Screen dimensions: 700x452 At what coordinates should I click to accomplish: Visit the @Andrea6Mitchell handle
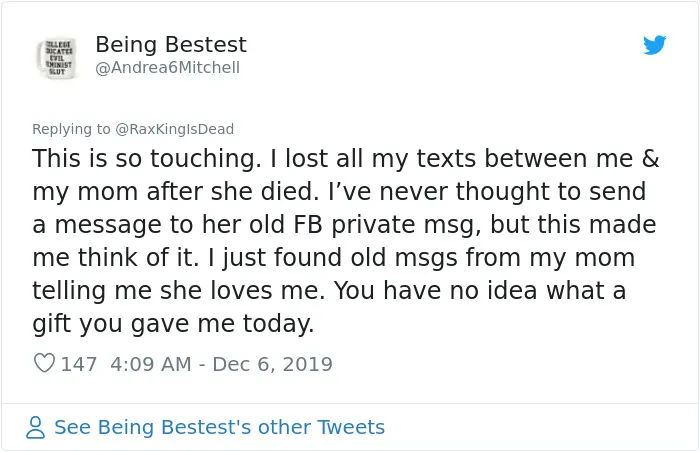click(x=167, y=68)
